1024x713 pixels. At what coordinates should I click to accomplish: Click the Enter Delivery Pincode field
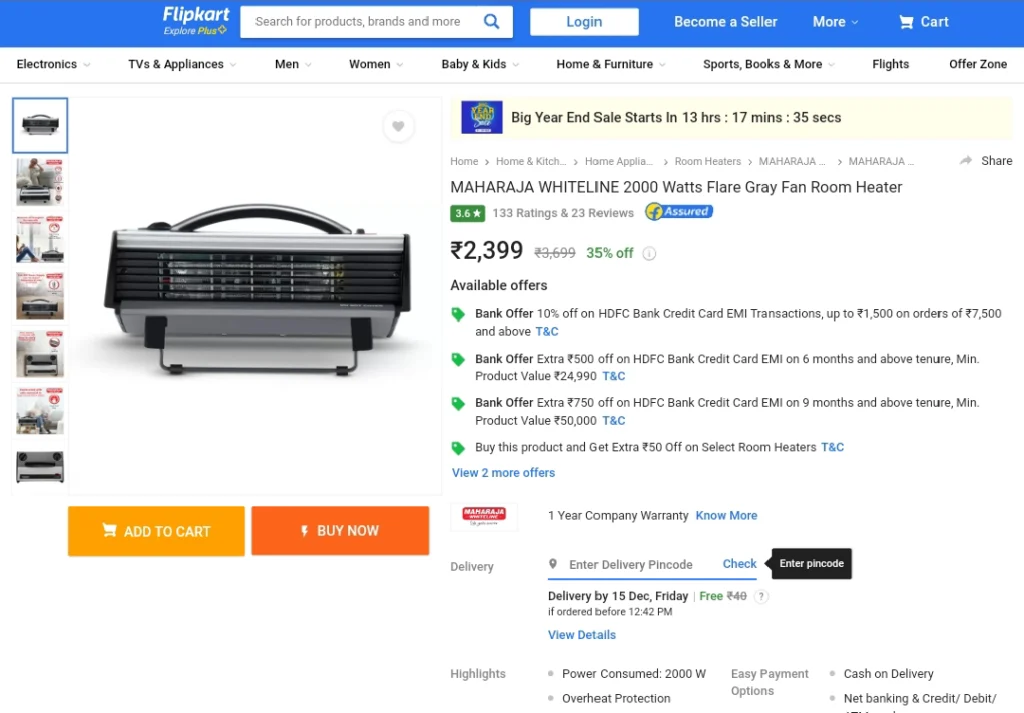point(630,565)
